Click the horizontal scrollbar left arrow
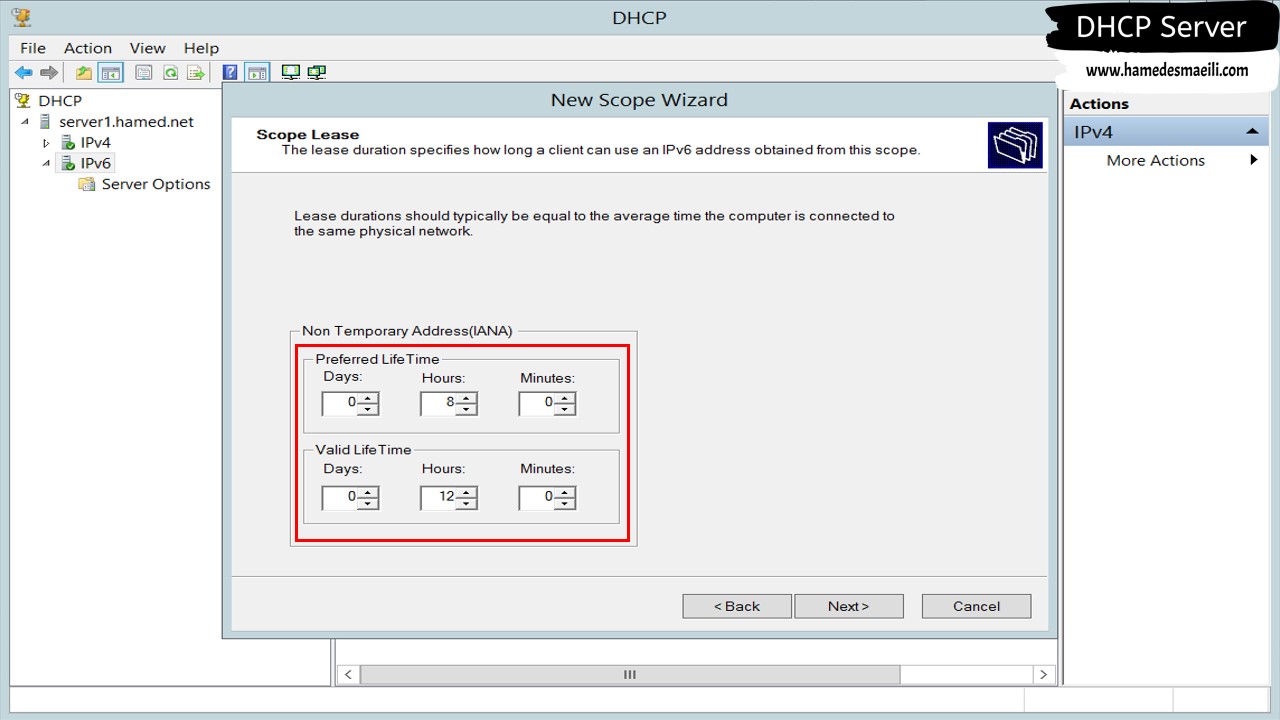The height and width of the screenshot is (720, 1280). 348,675
